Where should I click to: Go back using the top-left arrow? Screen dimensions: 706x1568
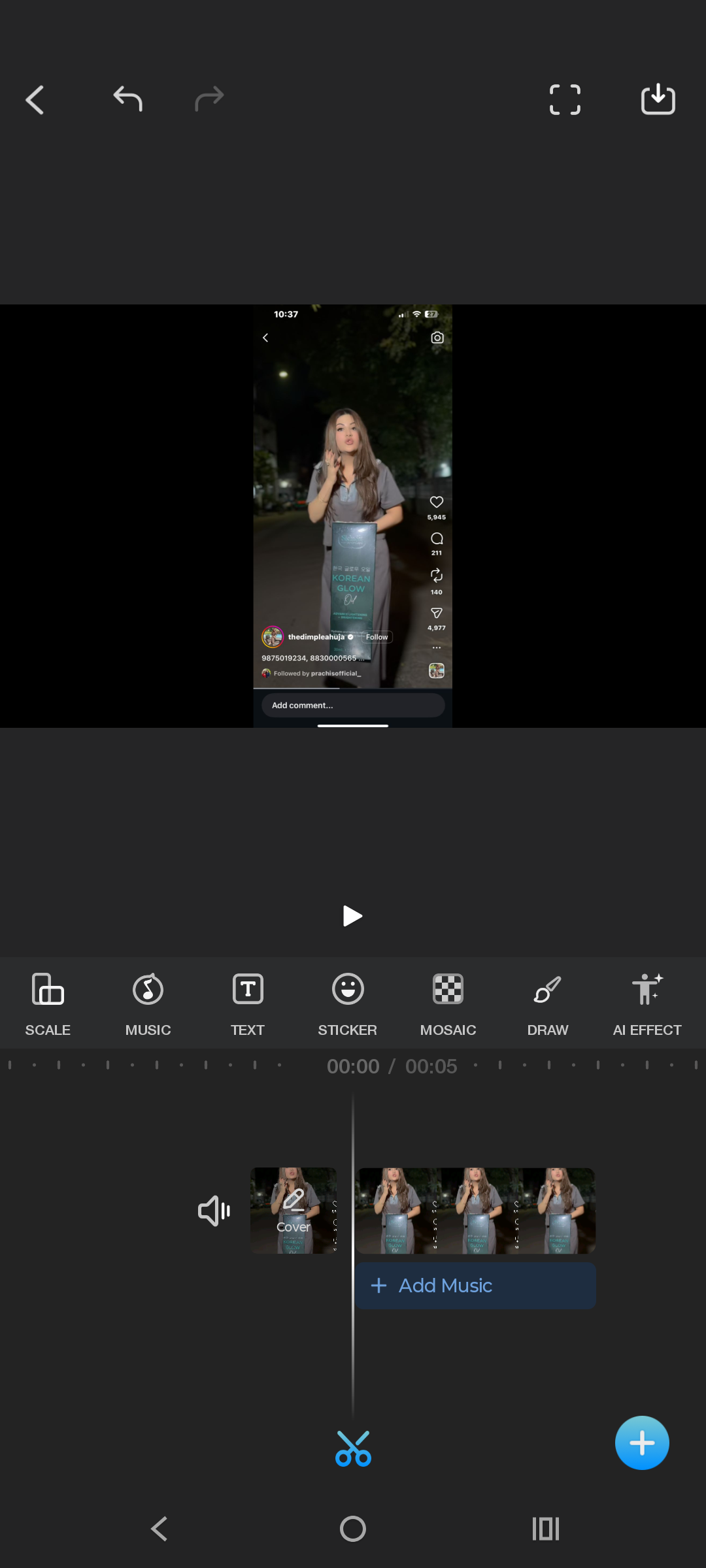35,100
